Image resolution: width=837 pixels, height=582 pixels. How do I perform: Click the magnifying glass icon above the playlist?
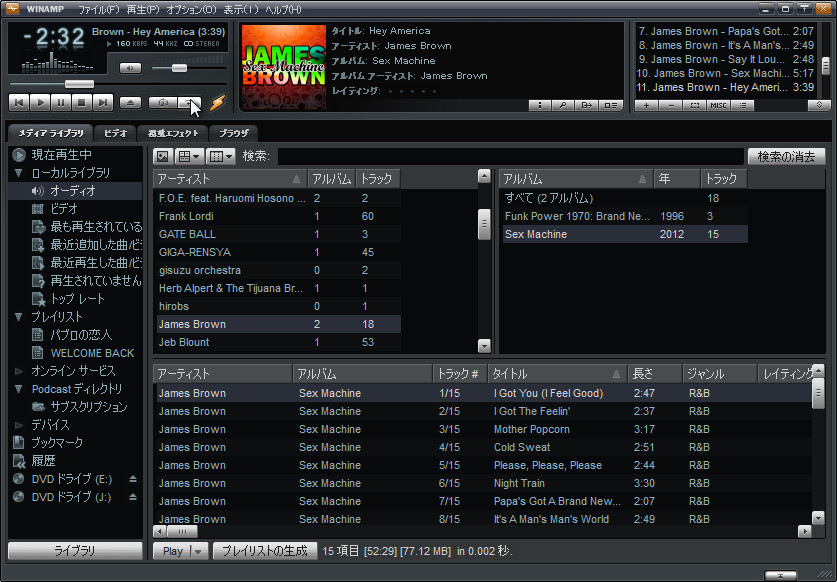pyautogui.click(x=563, y=105)
